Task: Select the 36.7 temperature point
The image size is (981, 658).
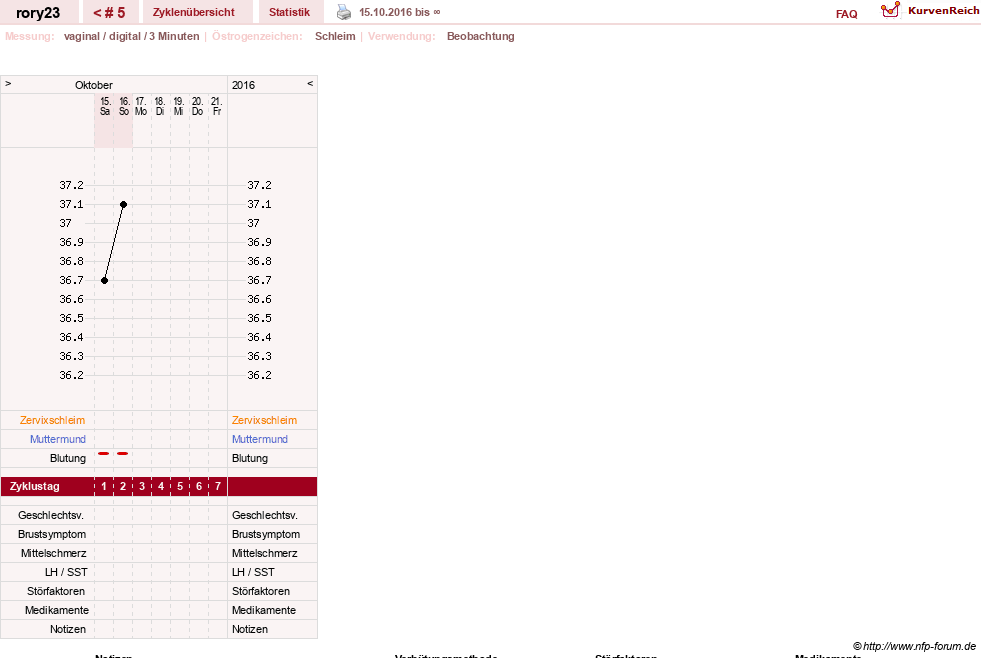Action: 104,280
